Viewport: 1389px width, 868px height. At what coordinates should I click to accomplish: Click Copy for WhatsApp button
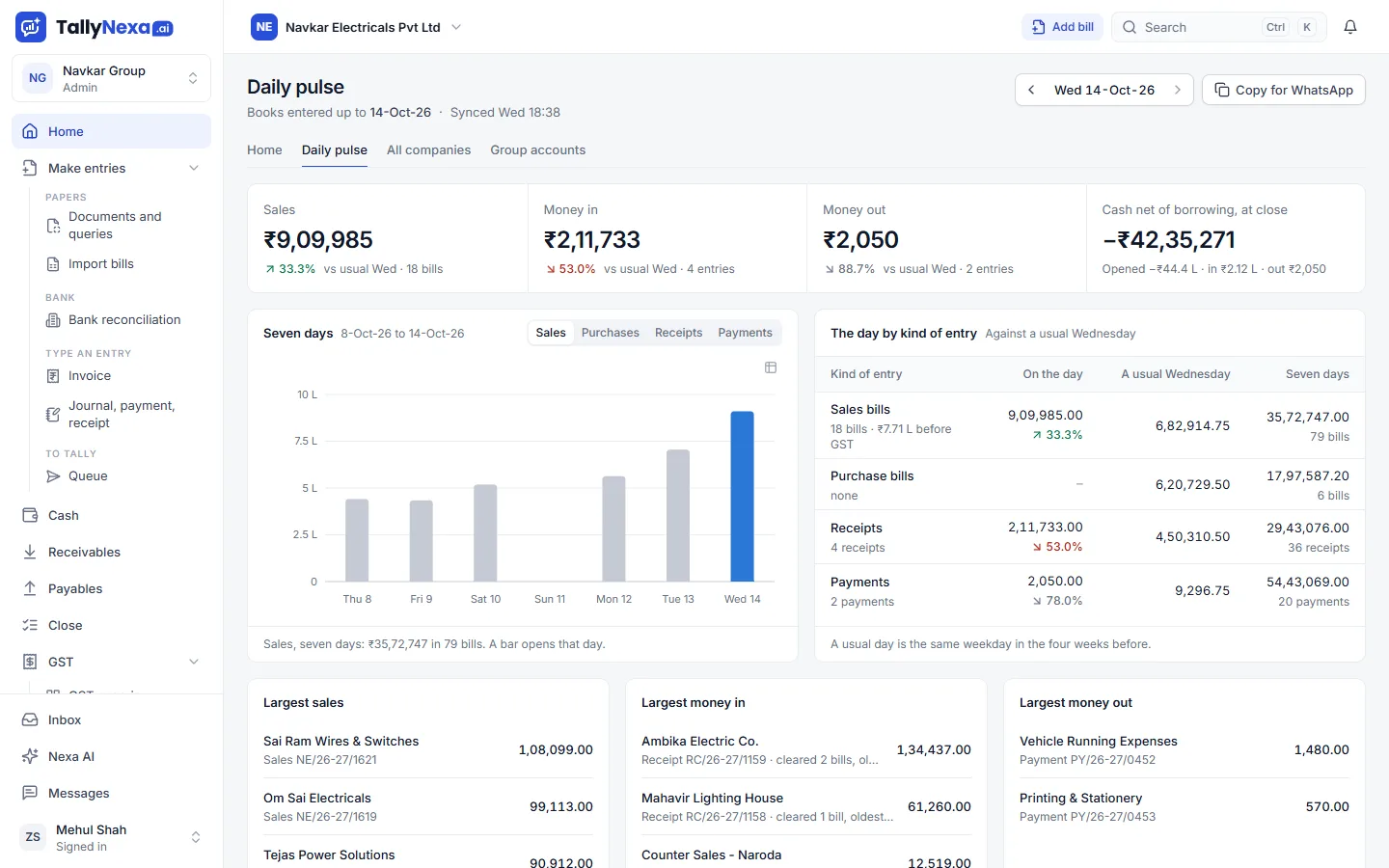pyautogui.click(x=1284, y=90)
